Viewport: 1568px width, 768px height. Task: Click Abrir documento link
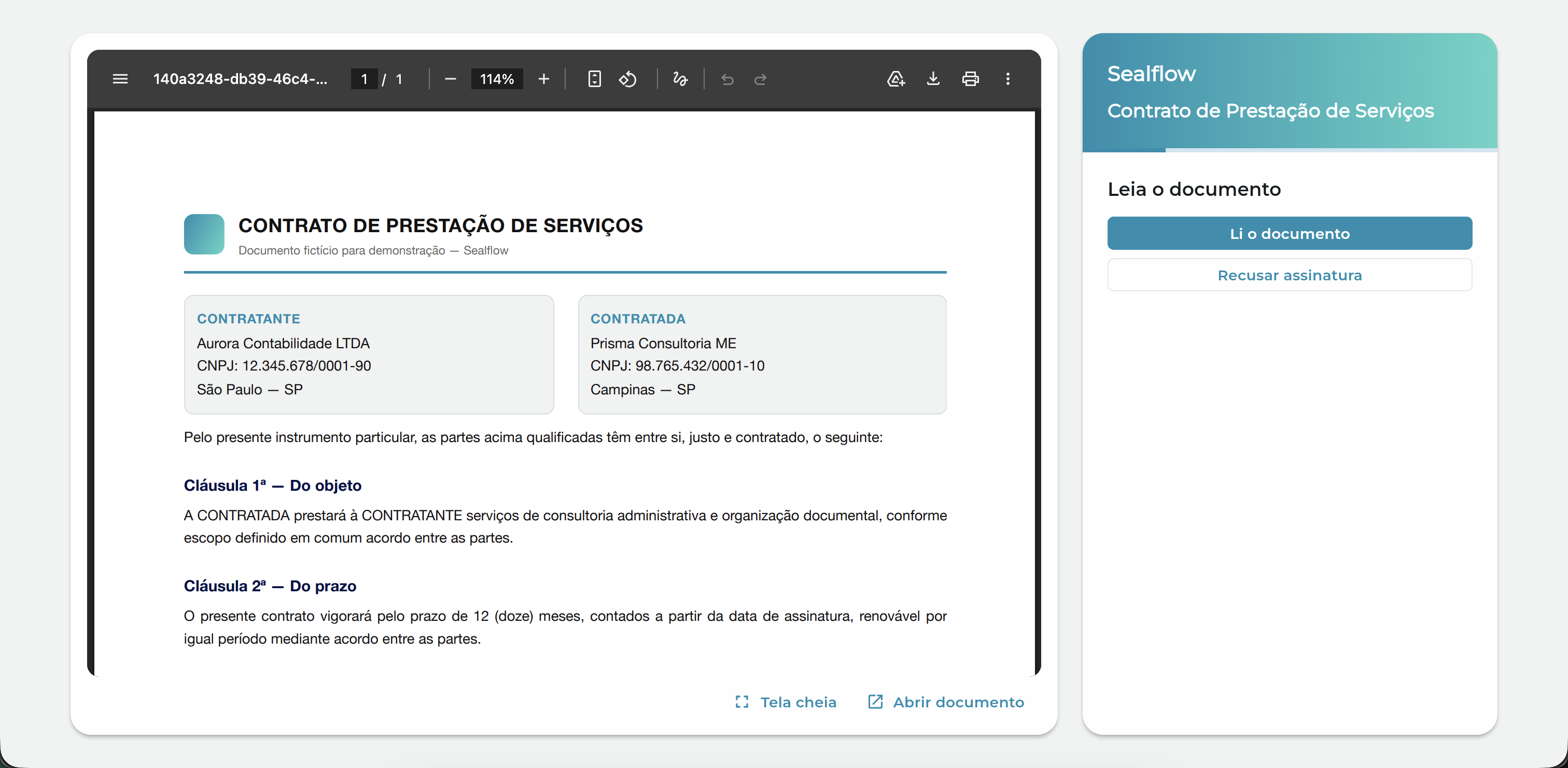(946, 702)
